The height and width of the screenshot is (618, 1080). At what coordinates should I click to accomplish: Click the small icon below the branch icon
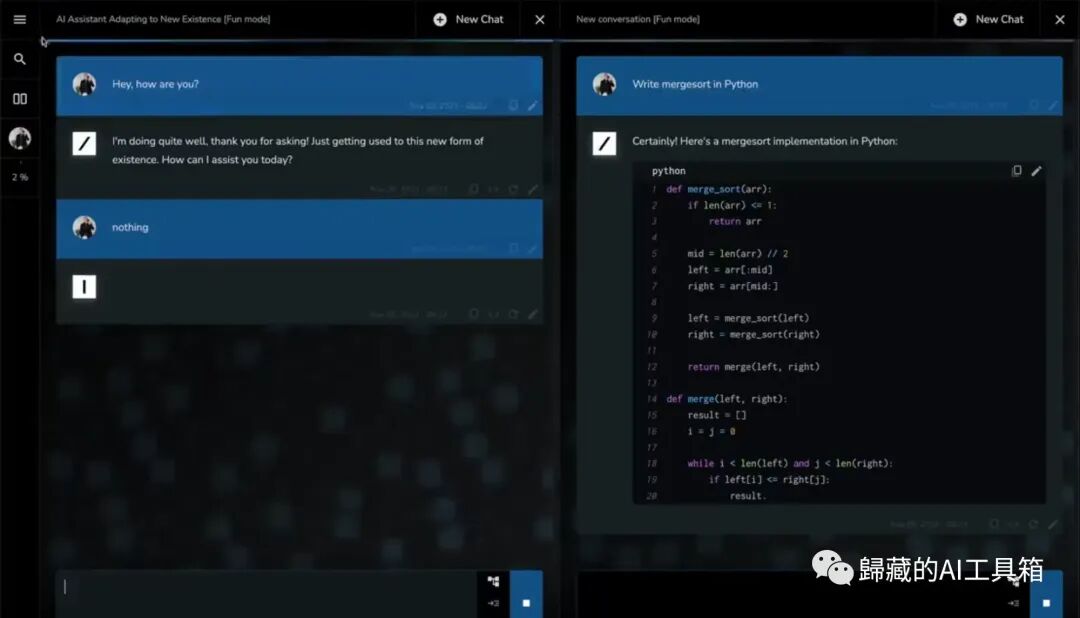coord(493,604)
